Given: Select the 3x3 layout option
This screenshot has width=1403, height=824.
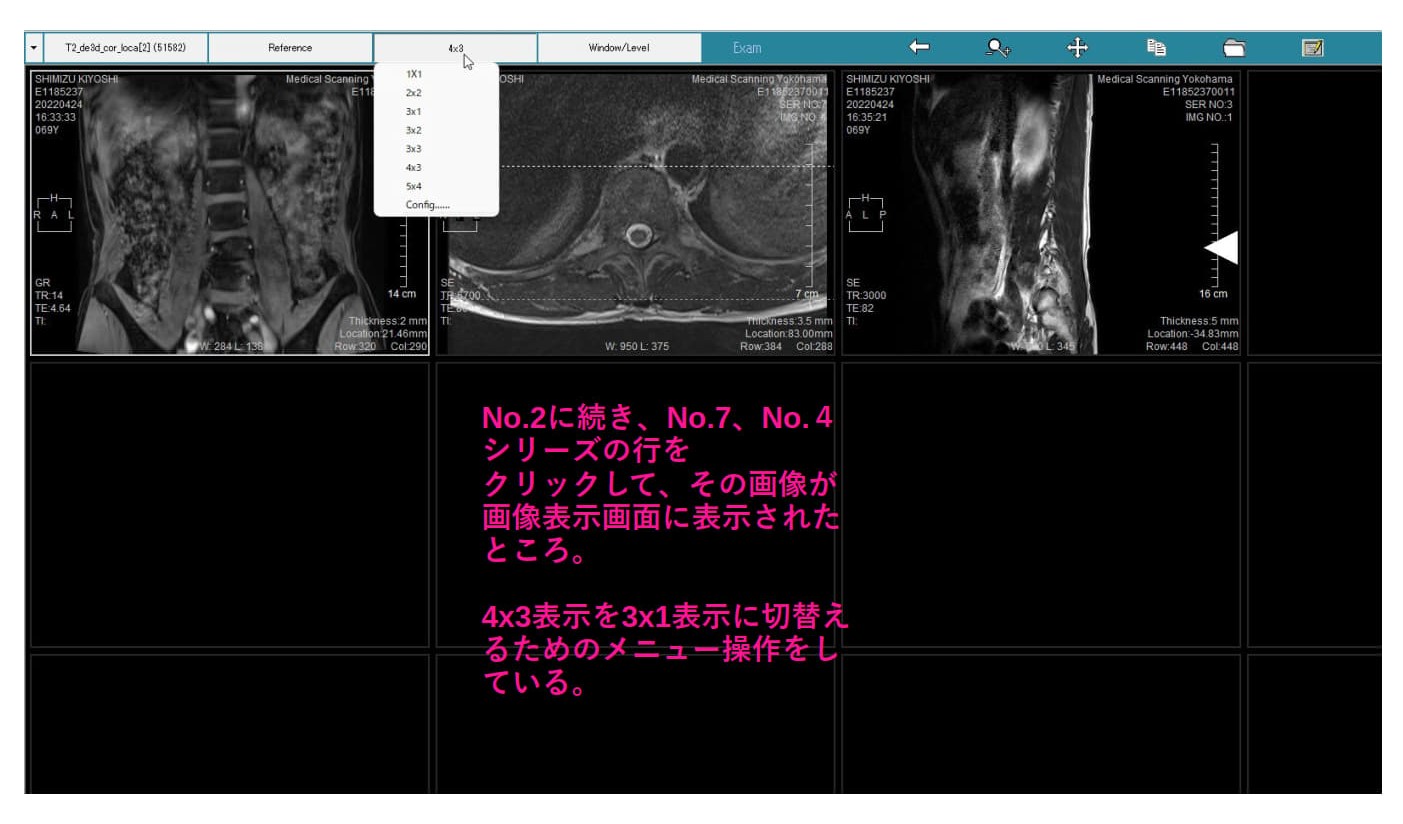Looking at the screenshot, I should click(x=412, y=148).
